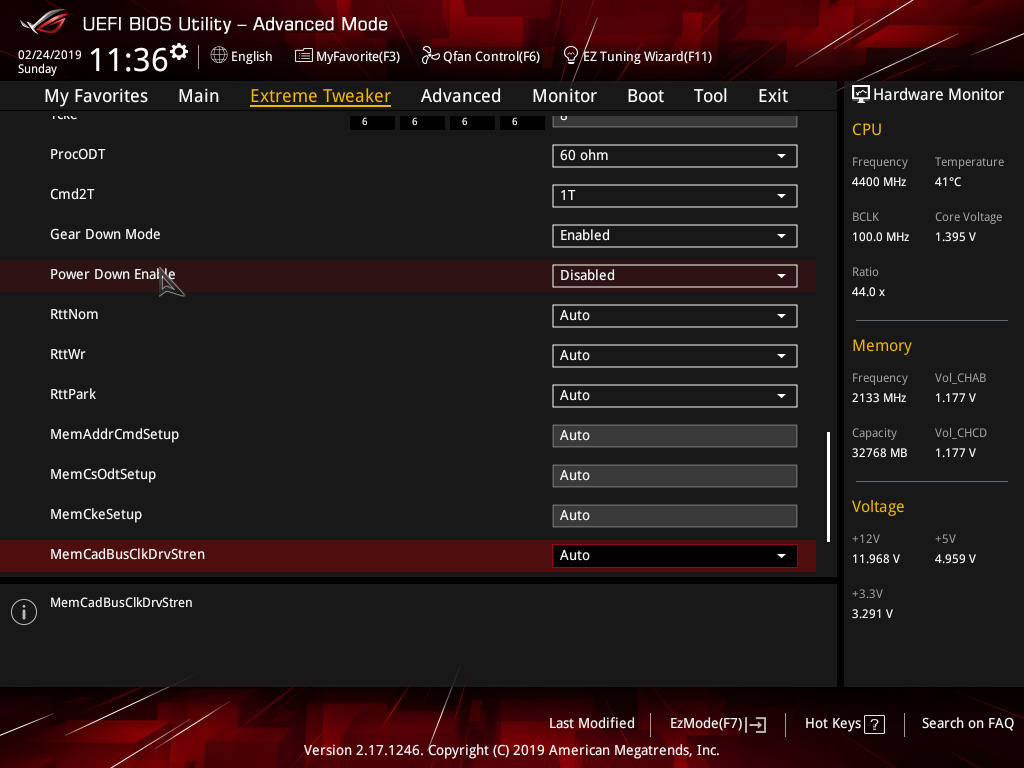Select the MemCadBusClkDrvStren row label

127,554
